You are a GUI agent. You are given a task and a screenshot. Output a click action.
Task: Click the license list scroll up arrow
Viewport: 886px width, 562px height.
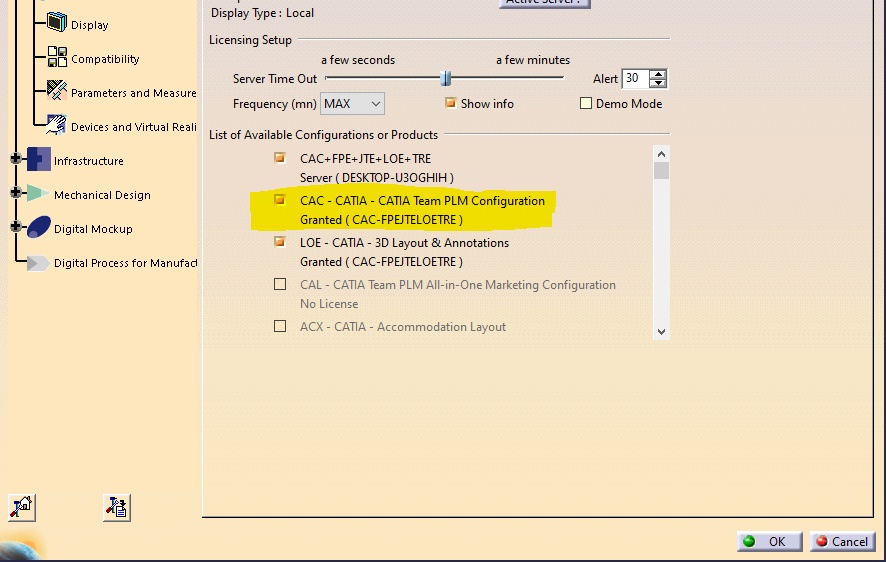pyautogui.click(x=661, y=154)
